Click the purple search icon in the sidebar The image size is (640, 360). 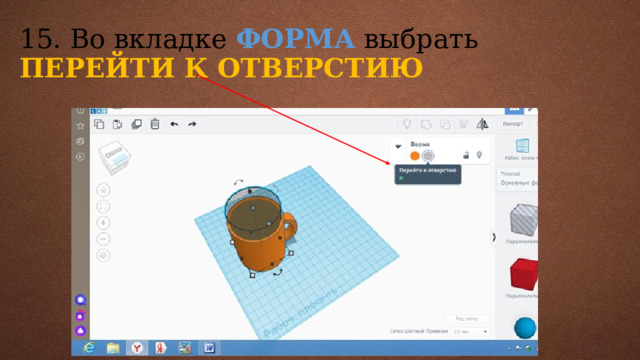click(80, 300)
